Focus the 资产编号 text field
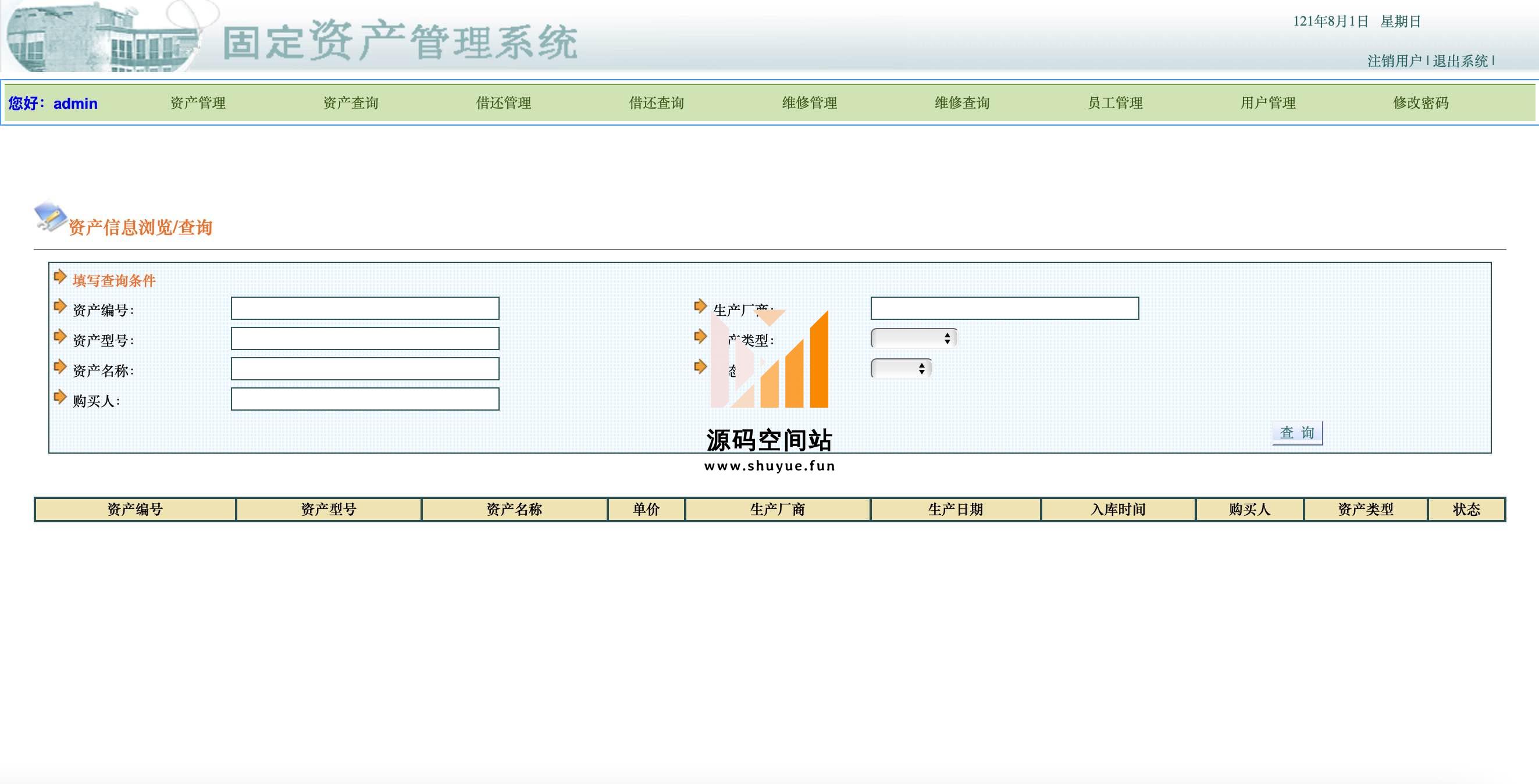 (x=365, y=308)
